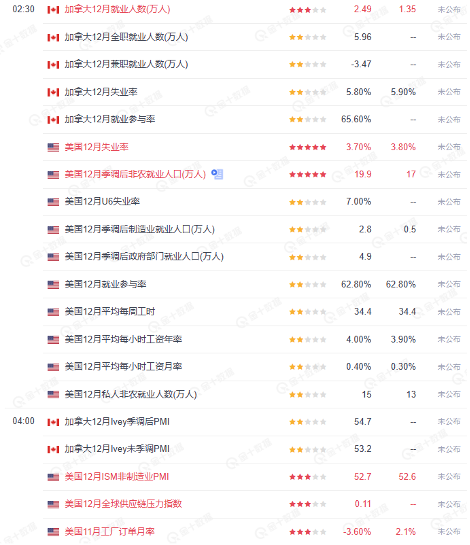Viewport: 470px width, 545px height.
Task: Click the US flag beside 美国12月ISM非制造业PMI
Action: pos(53,477)
